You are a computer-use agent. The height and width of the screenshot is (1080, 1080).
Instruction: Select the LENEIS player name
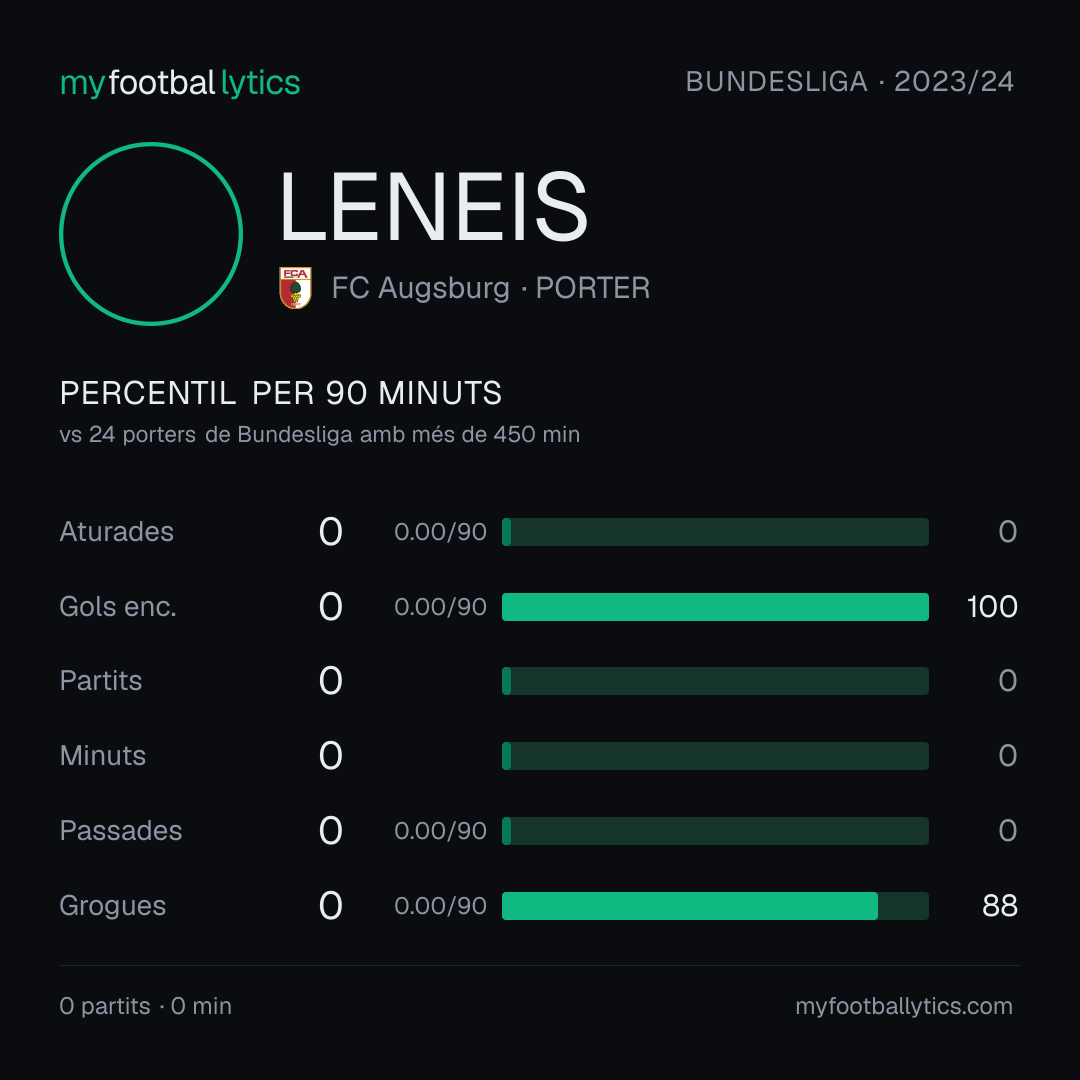[434, 207]
